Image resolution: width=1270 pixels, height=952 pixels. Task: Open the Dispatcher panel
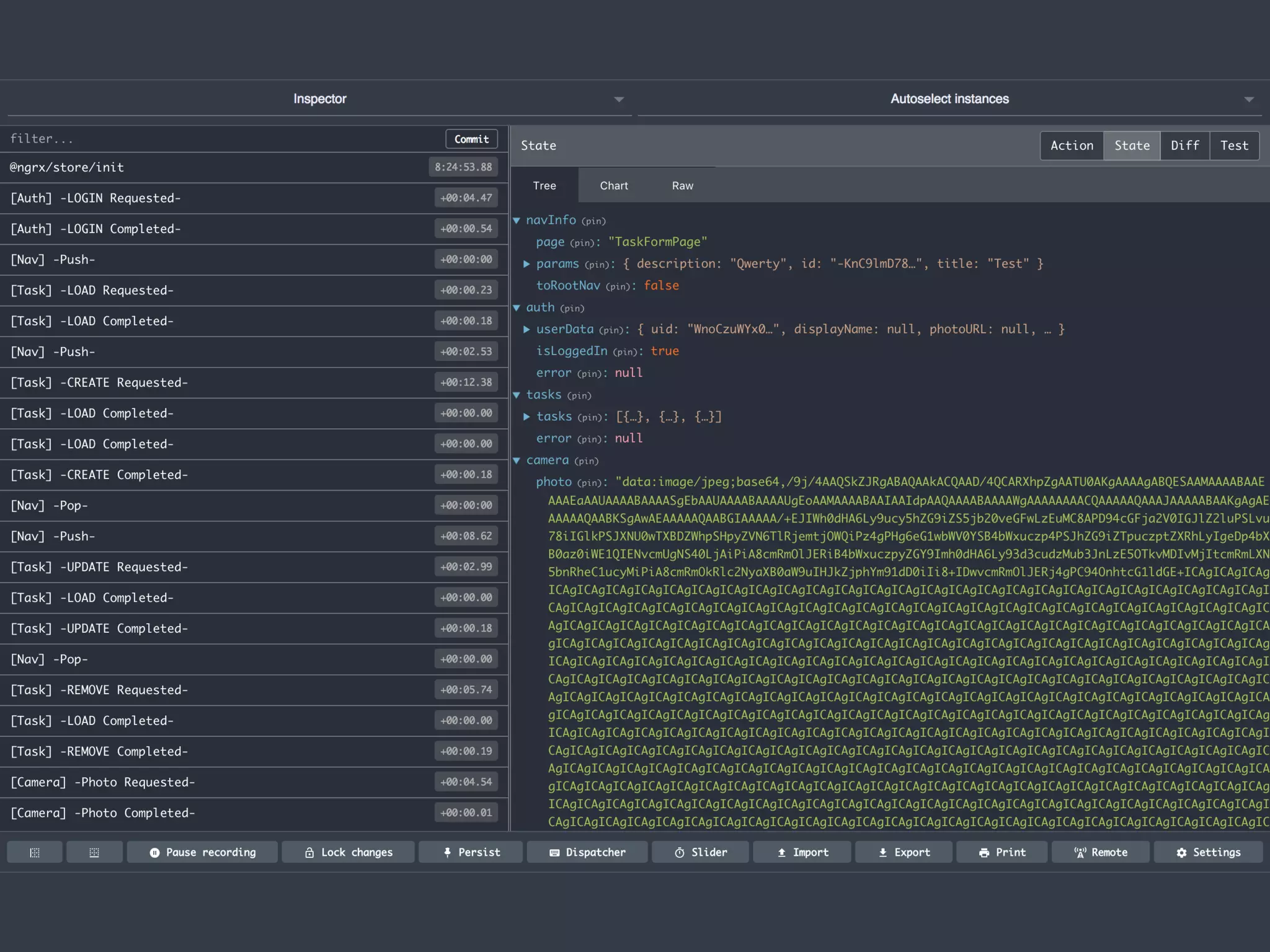(587, 852)
